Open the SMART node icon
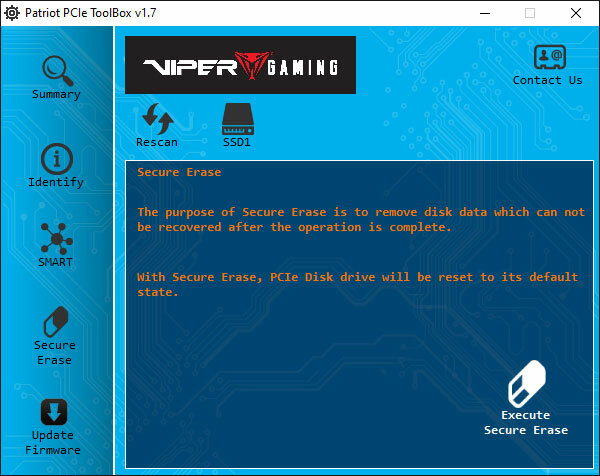 coord(57,239)
